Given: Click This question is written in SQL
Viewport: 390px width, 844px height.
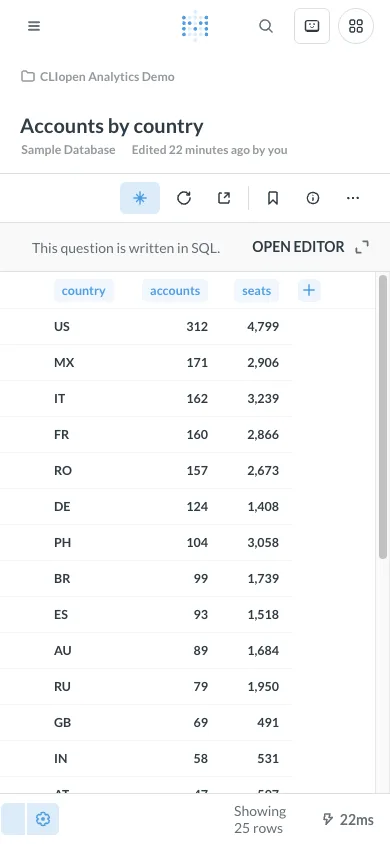Looking at the screenshot, I should [126, 248].
